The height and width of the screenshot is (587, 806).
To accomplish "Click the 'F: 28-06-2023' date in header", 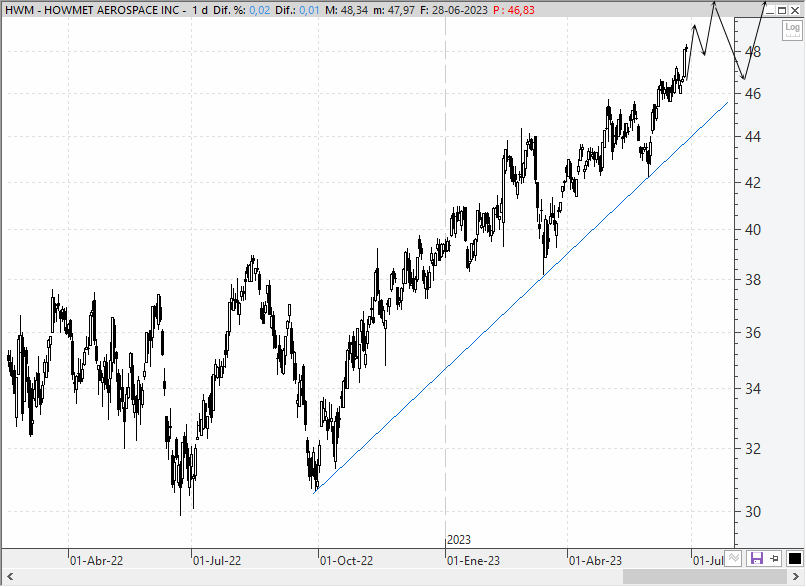I will coord(453,10).
